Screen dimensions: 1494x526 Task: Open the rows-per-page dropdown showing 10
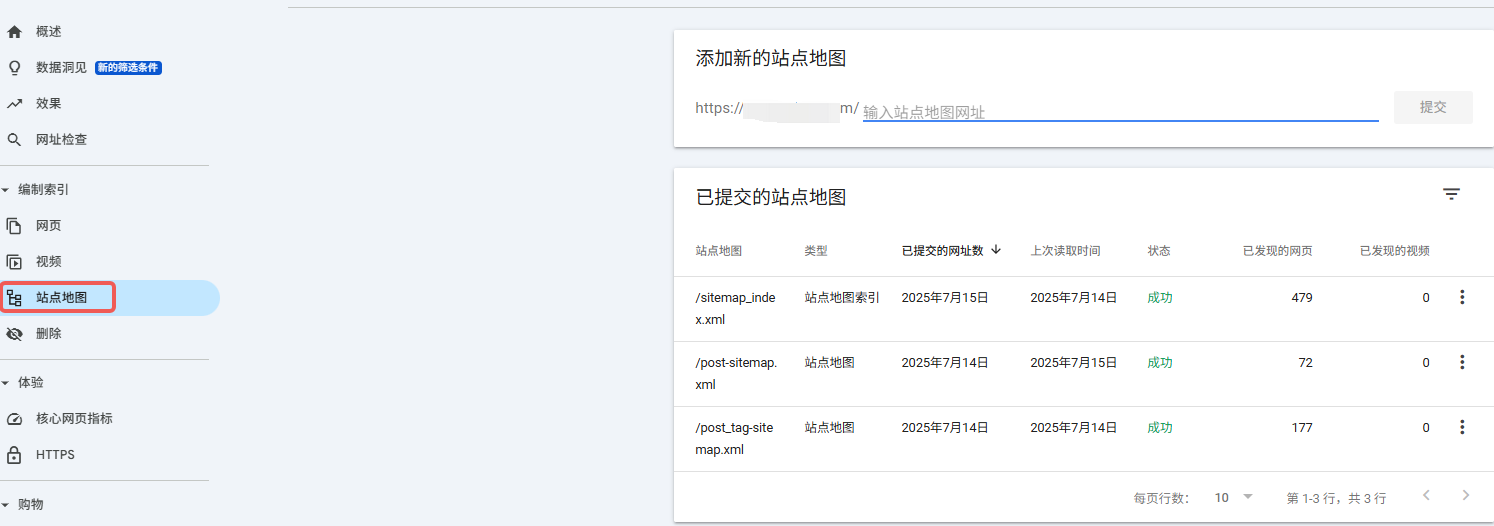click(x=1233, y=497)
